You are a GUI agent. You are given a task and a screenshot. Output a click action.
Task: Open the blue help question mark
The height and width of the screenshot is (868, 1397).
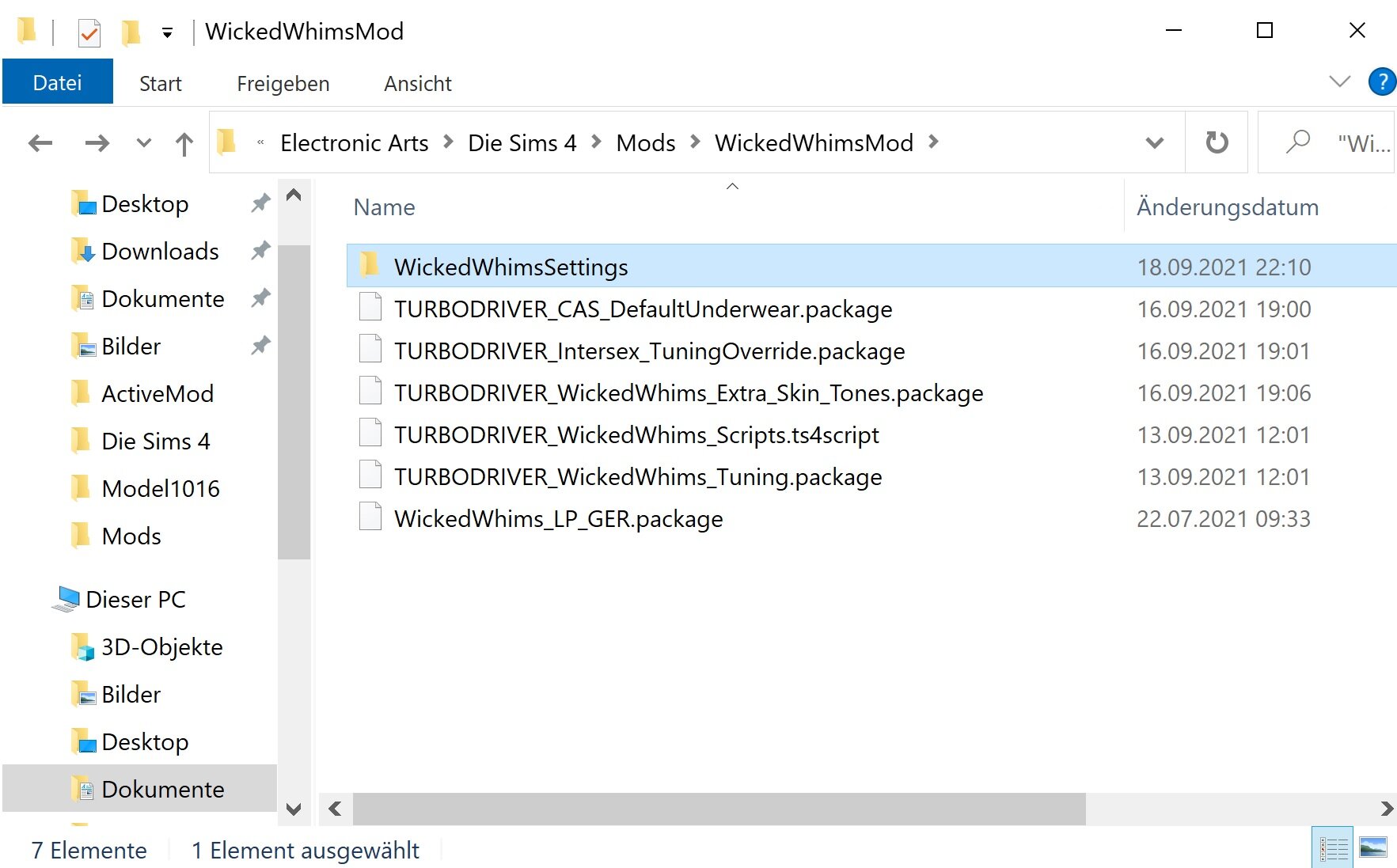pyautogui.click(x=1382, y=81)
